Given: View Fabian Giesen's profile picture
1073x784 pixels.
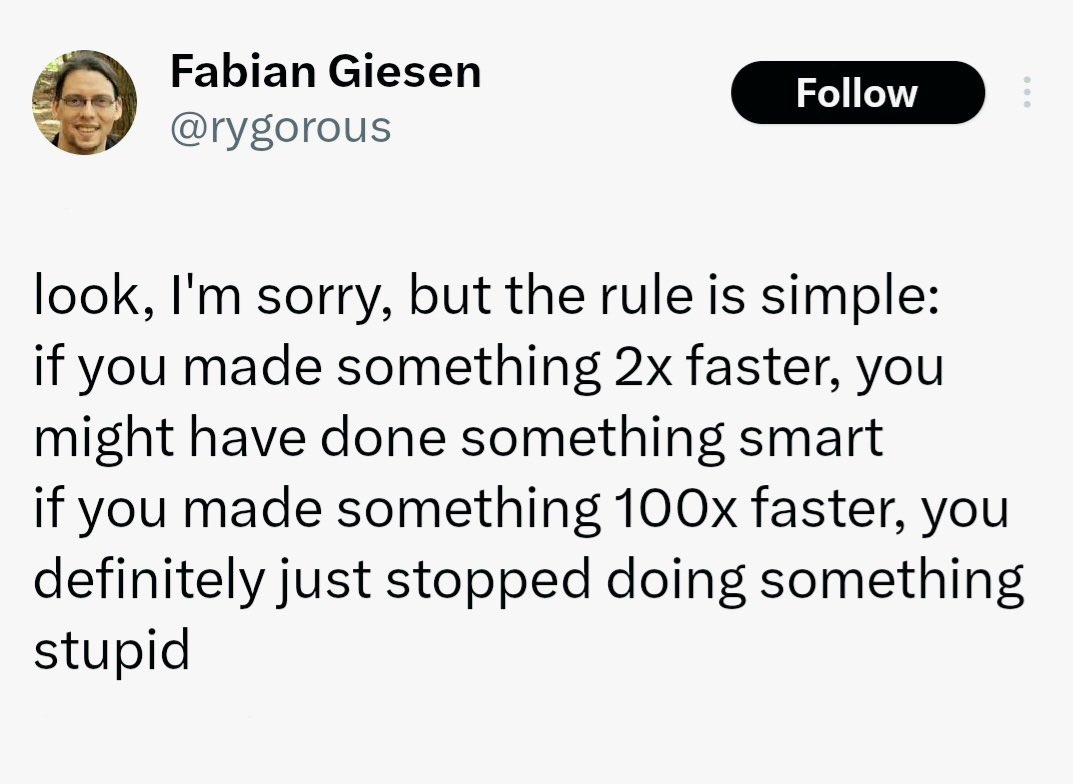Looking at the screenshot, I should click(84, 102).
